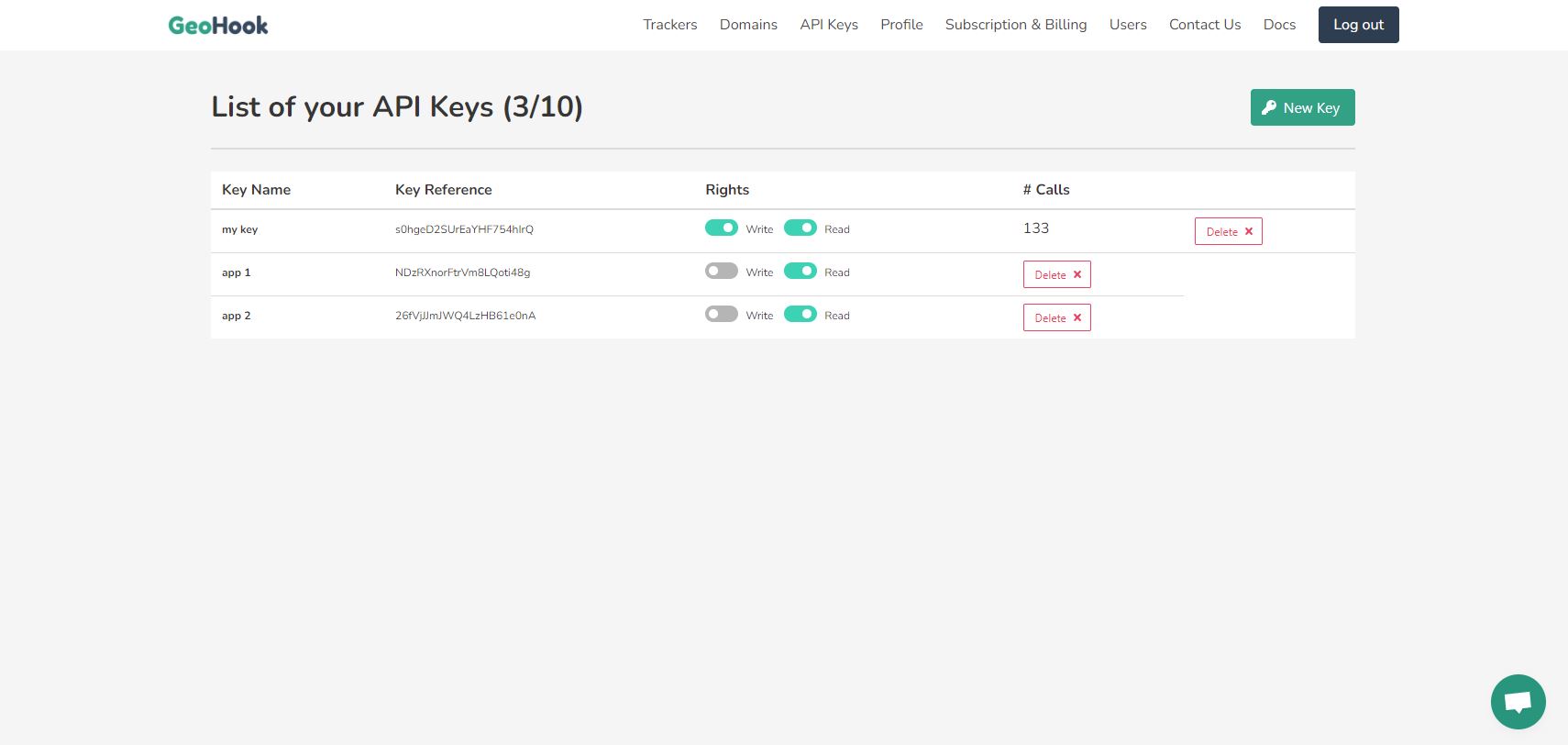Click the Key Name column header

click(257, 190)
